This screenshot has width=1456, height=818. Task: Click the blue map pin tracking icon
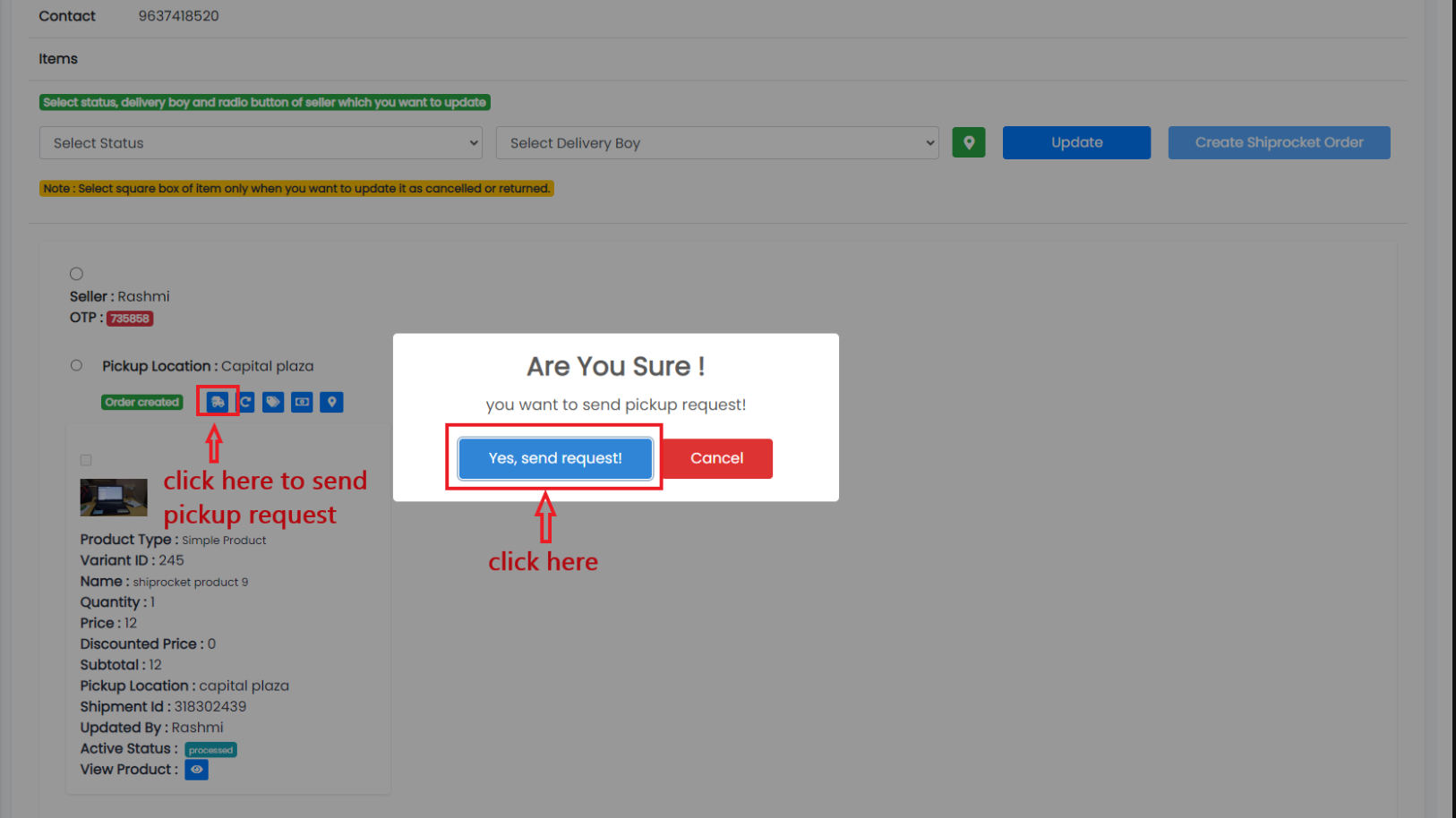pos(331,403)
